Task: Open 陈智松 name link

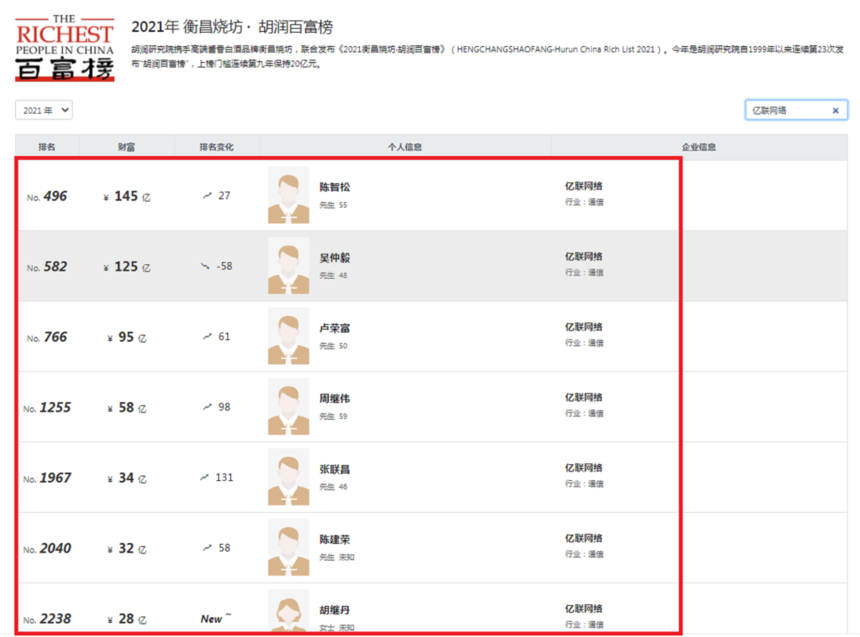Action: 335,187
